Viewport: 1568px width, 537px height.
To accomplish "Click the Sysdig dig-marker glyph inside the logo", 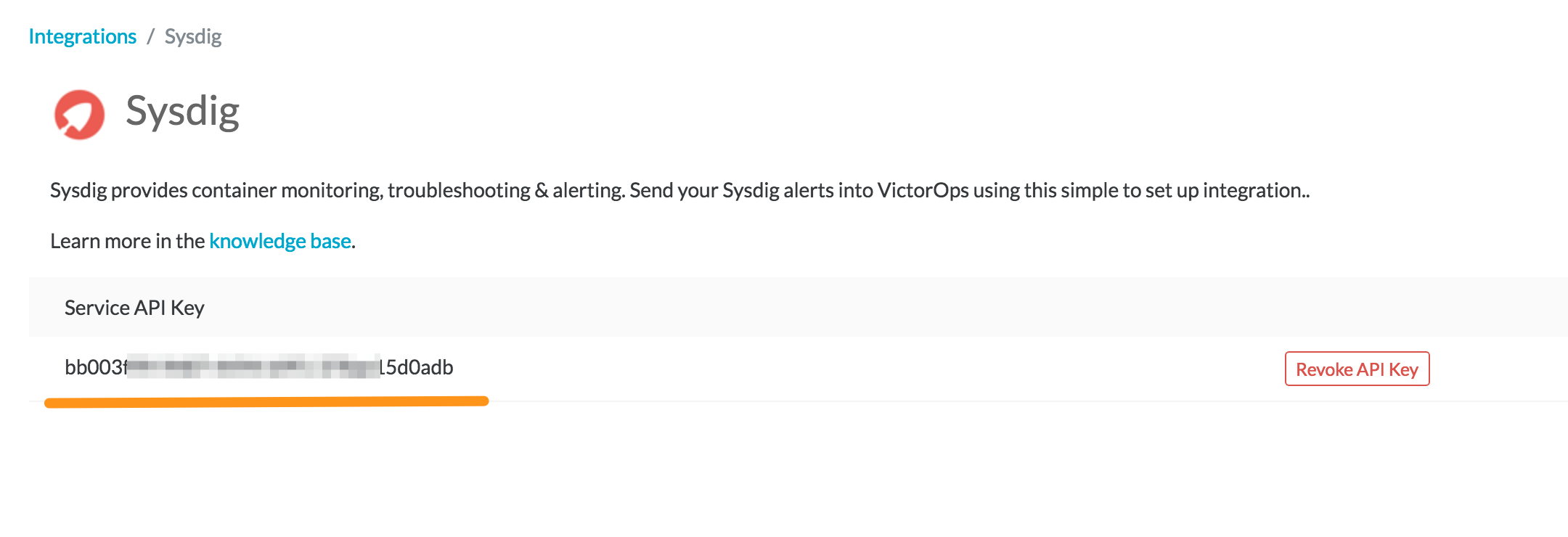I will tap(78, 115).
